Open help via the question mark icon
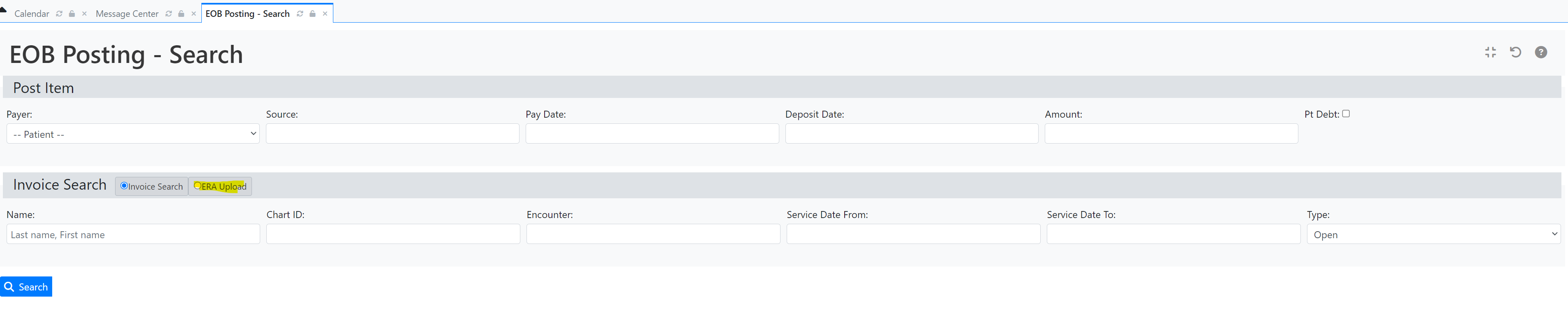 (1540, 52)
